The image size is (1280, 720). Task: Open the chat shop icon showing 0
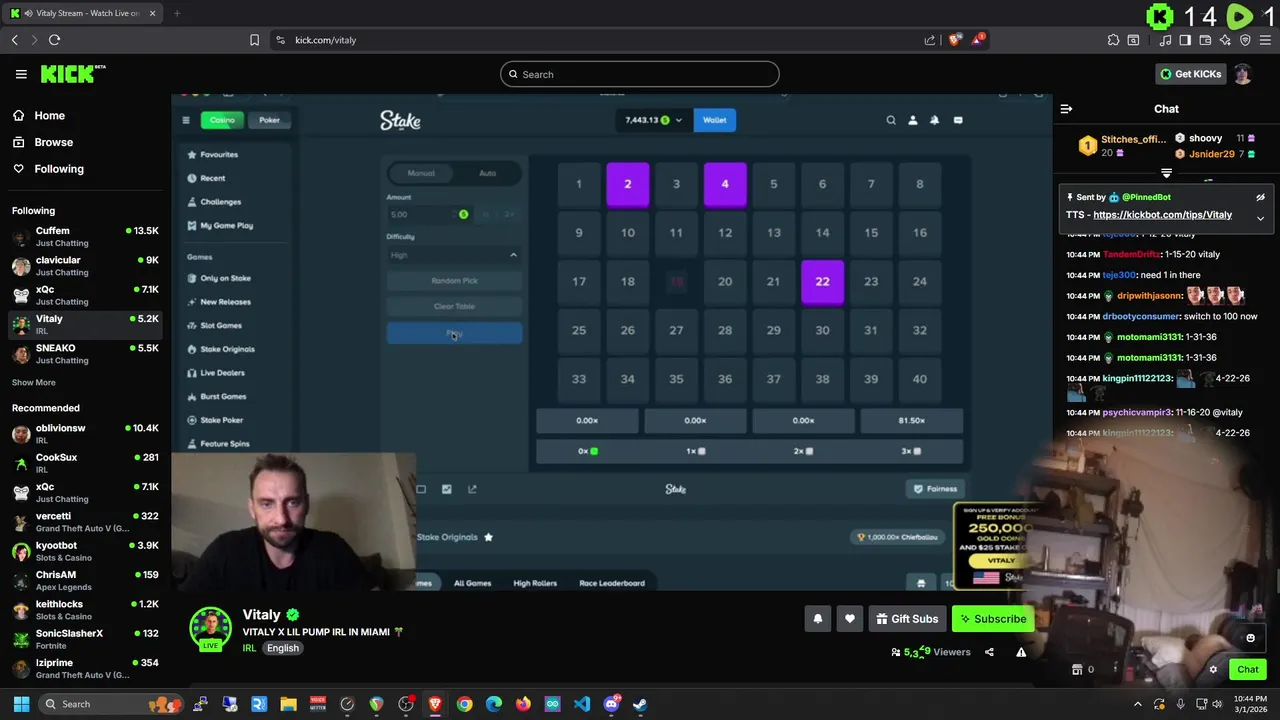(1082, 670)
